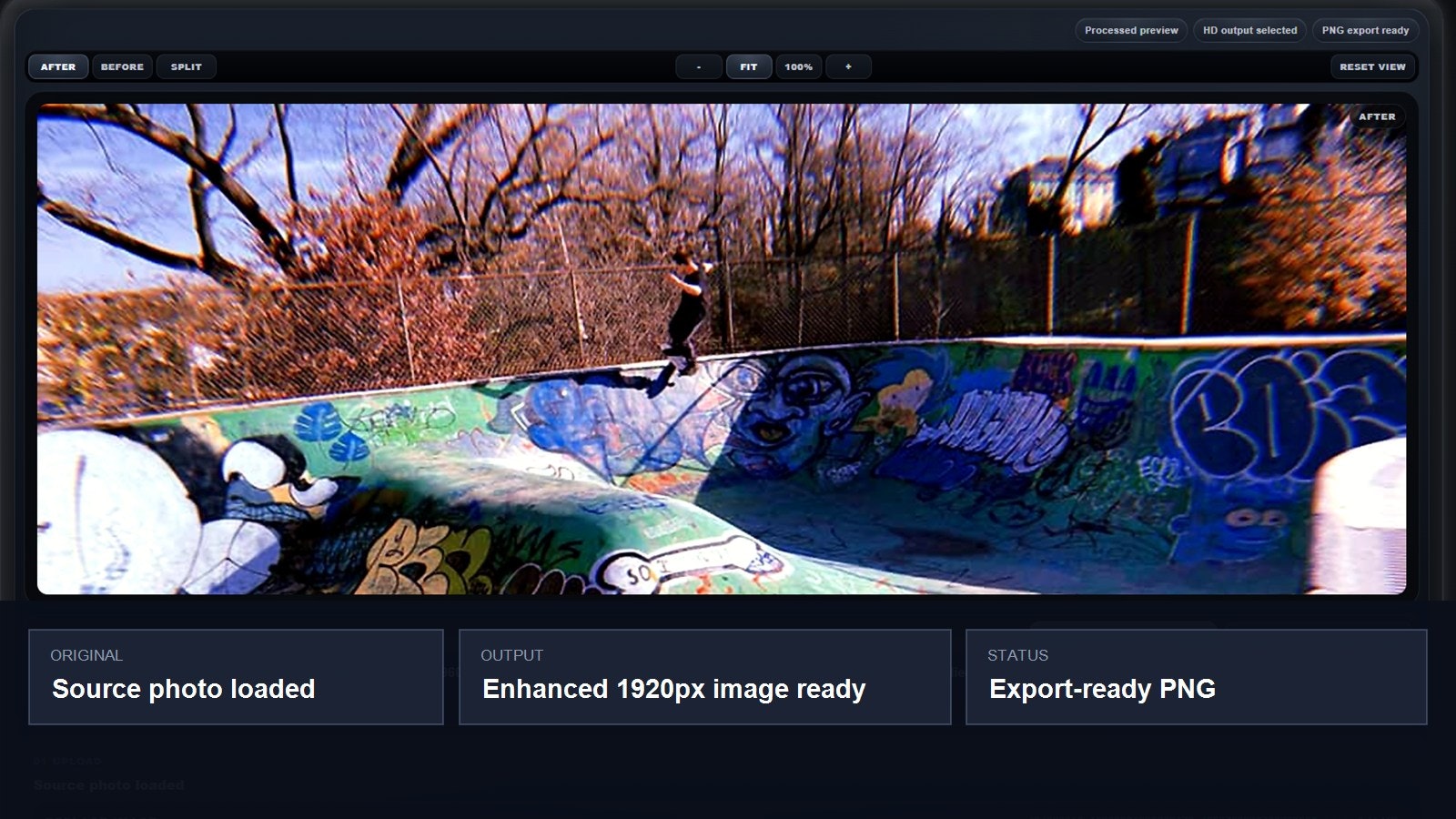Toggle to the BEFORE view
Image resolution: width=1456 pixels, height=819 pixels.
pyautogui.click(x=122, y=66)
